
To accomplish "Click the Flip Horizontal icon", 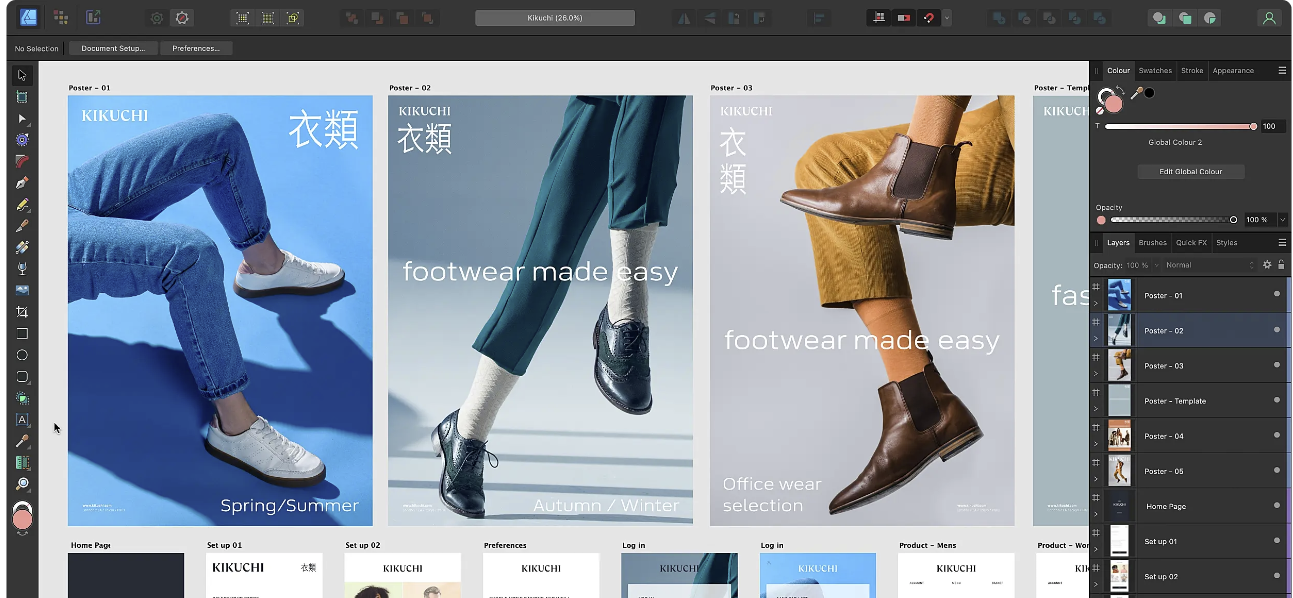I will click(x=684, y=18).
